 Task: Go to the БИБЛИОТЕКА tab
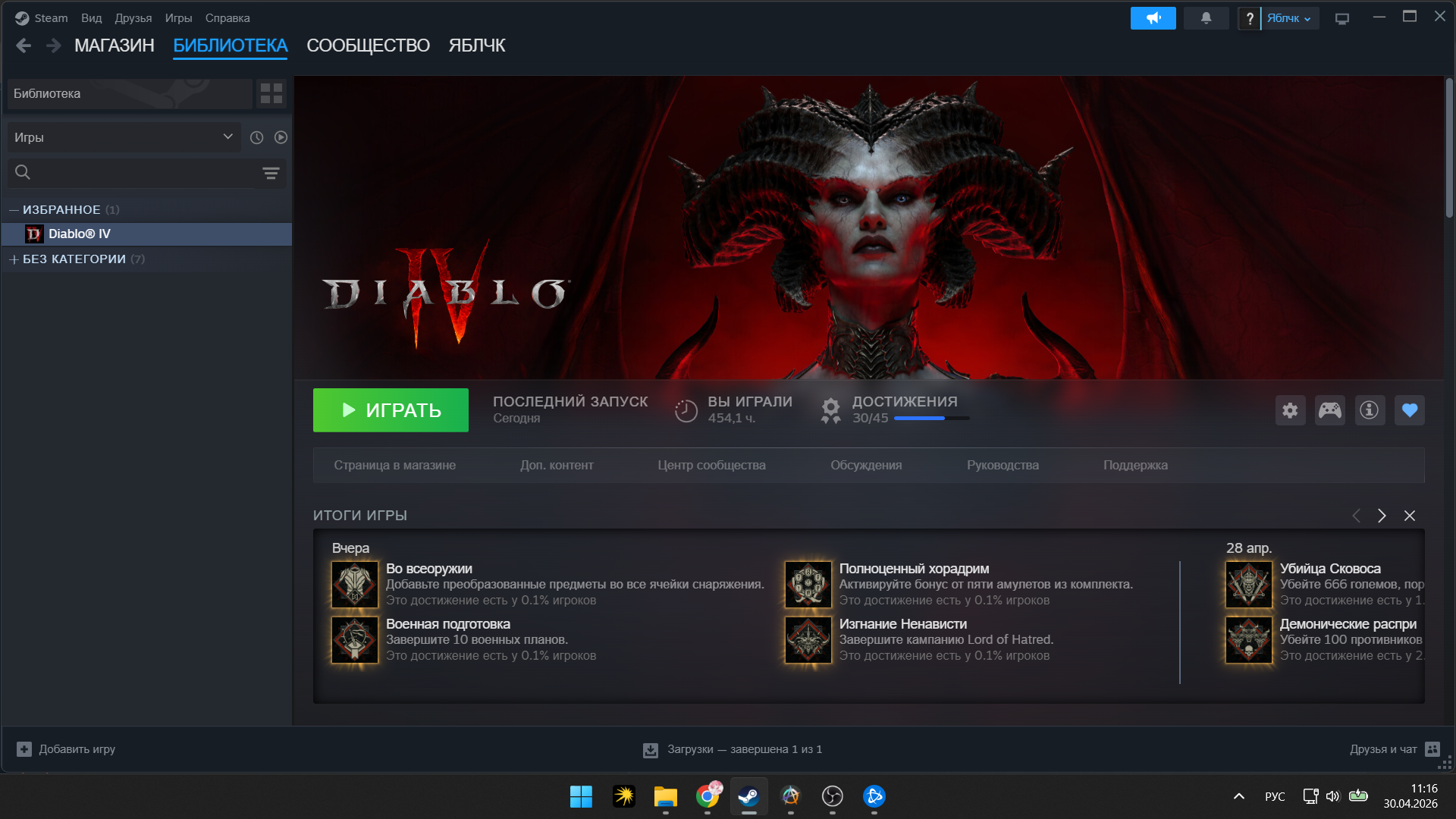tap(231, 45)
